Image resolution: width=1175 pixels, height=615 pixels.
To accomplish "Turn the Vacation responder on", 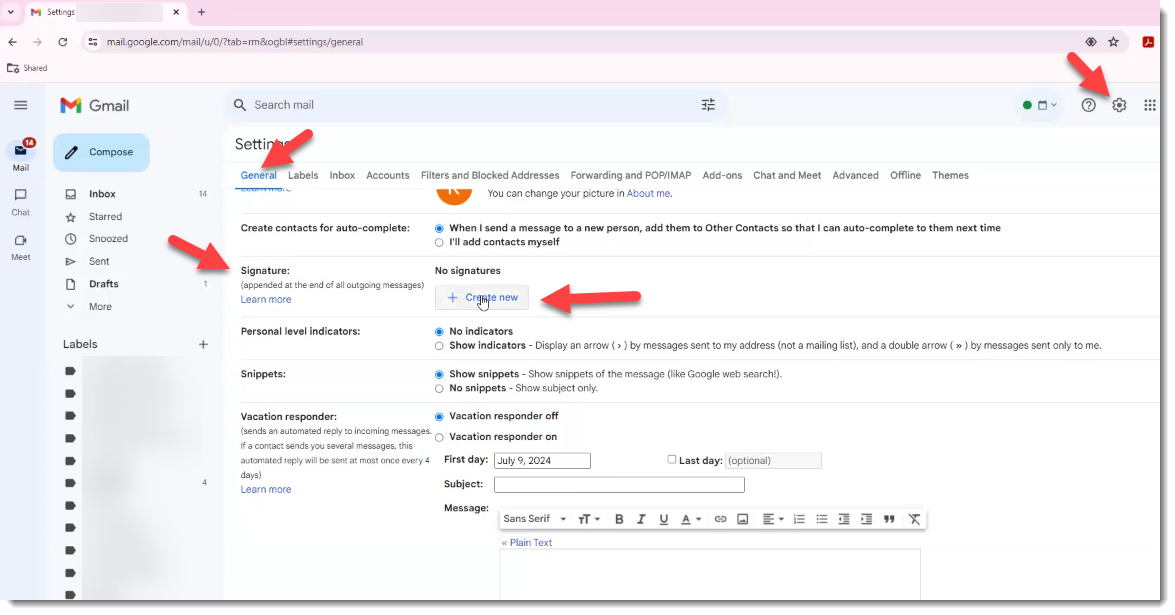I will pos(439,437).
